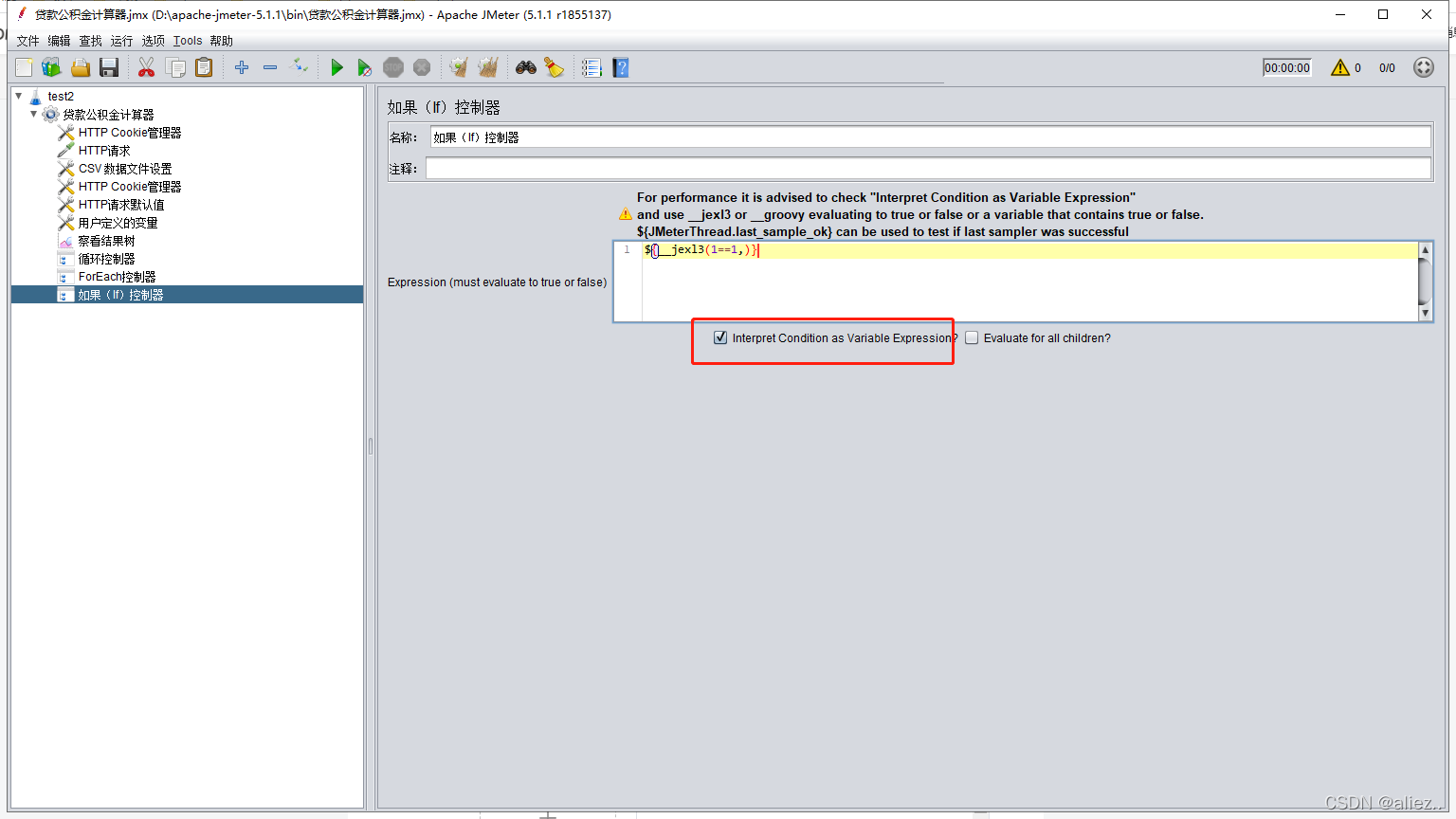Open Help with question mark icon
Image resolution: width=1456 pixels, height=819 pixels.
coord(621,67)
